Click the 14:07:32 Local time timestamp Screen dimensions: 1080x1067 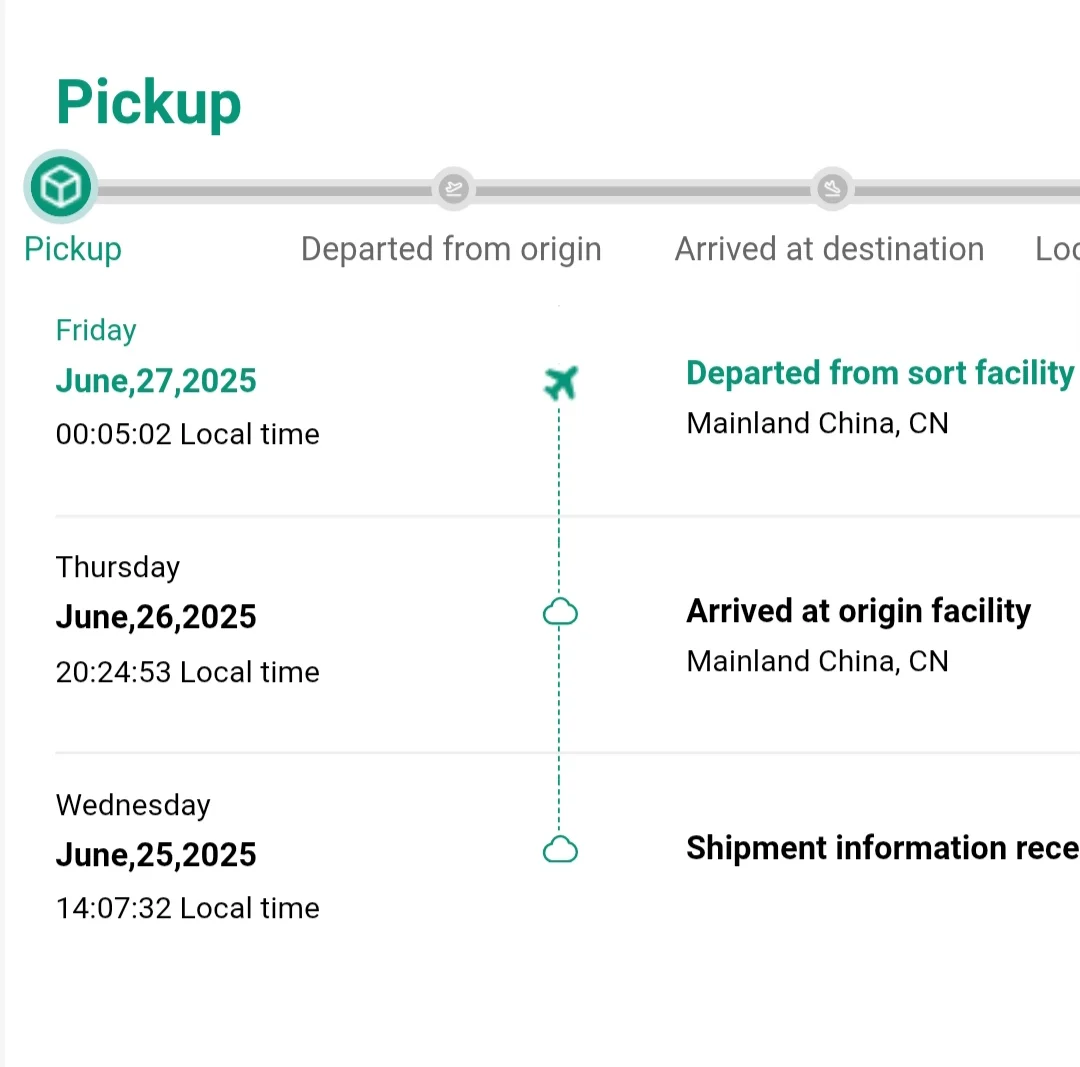tap(188, 908)
